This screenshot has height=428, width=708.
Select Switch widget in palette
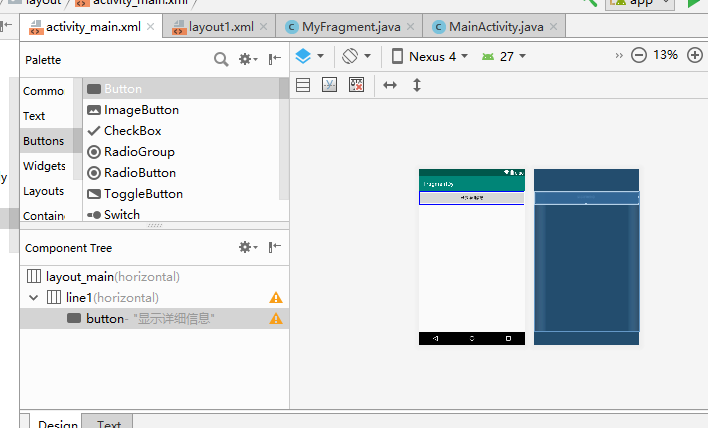pyautogui.click(x=181, y=214)
